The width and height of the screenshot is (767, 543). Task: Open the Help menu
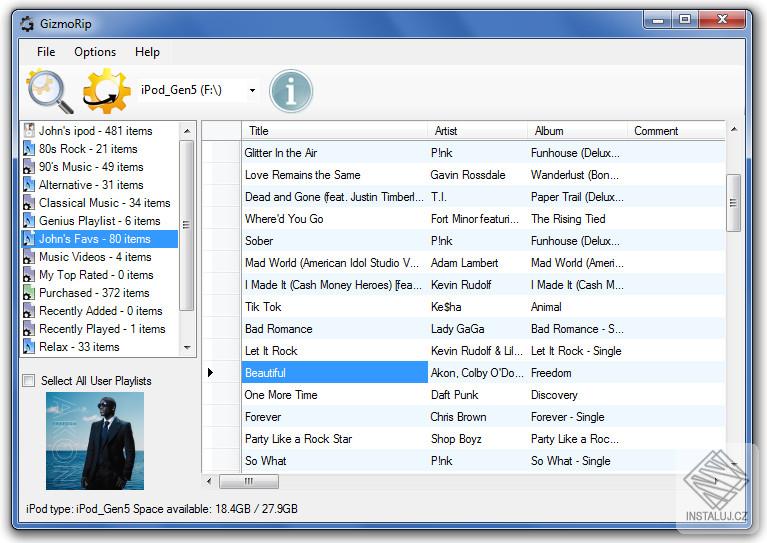pyautogui.click(x=147, y=52)
